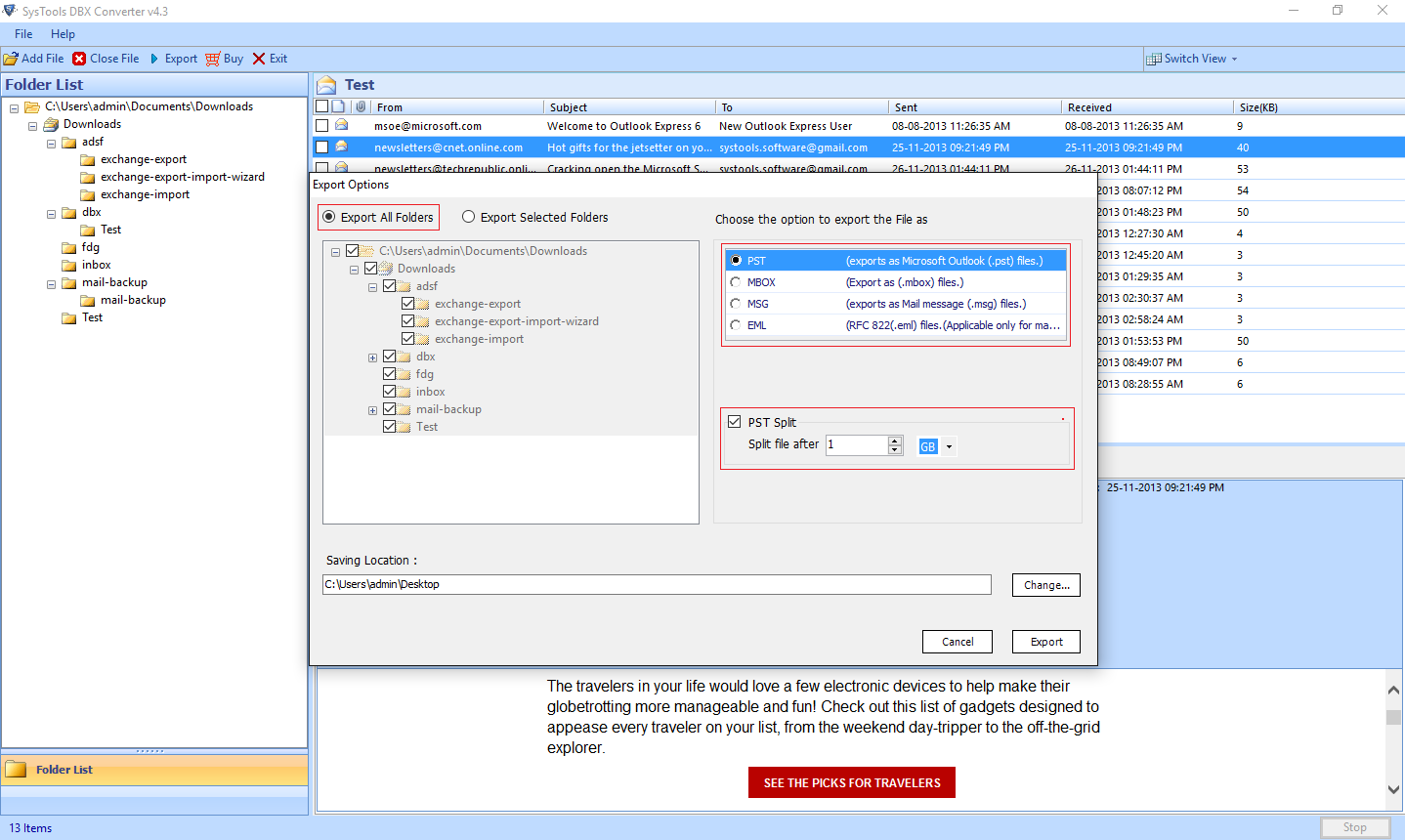This screenshot has height=840, width=1405.
Task: Uncheck the inbox folder in export tree
Action: (389, 392)
